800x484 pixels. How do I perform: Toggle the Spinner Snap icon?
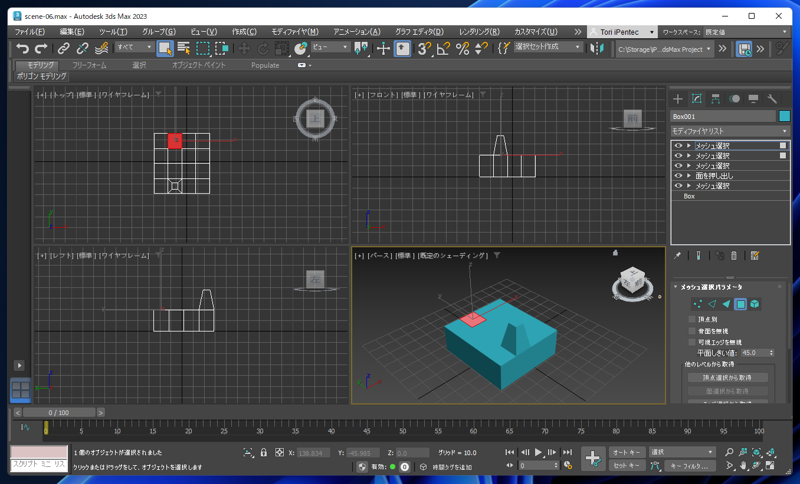[481, 48]
